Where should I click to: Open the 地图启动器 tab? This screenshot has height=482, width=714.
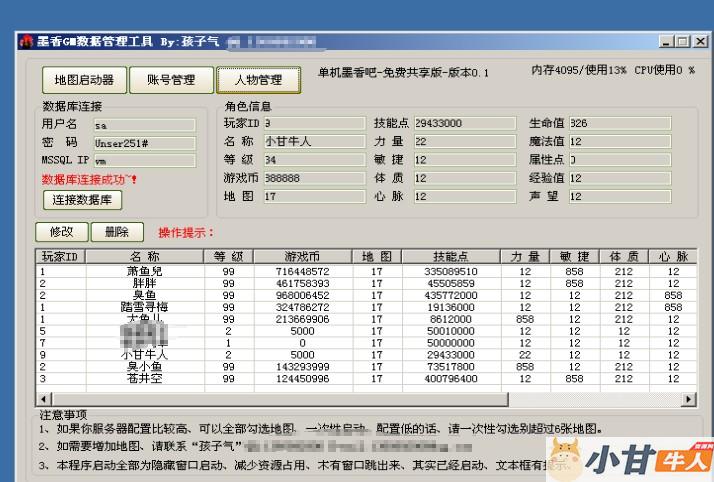coord(84,79)
